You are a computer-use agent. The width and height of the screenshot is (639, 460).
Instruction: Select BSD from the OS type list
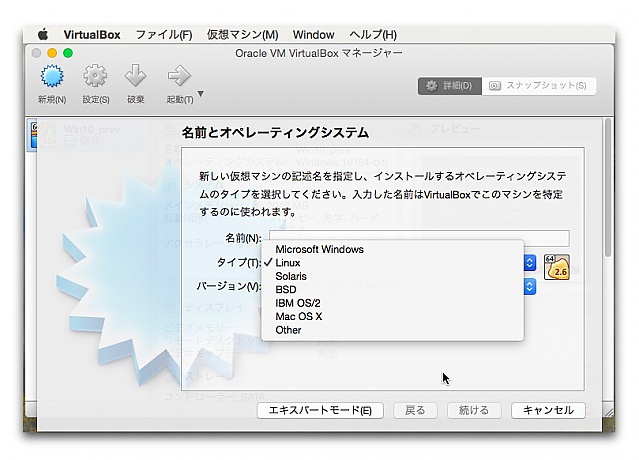coord(286,289)
